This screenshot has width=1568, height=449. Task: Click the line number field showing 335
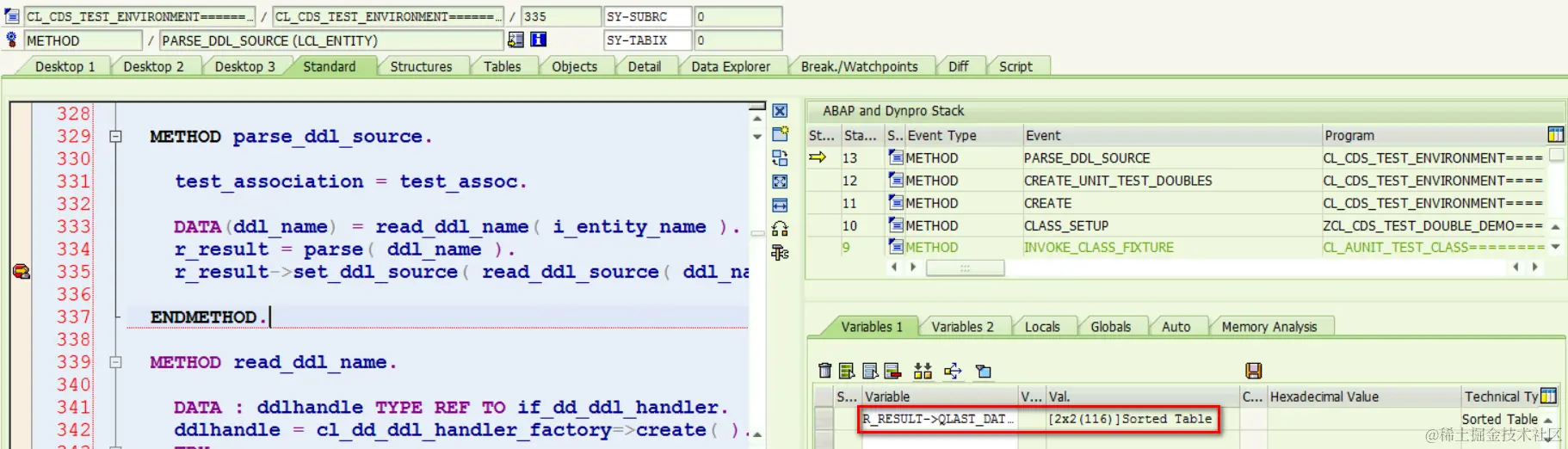[x=561, y=16]
